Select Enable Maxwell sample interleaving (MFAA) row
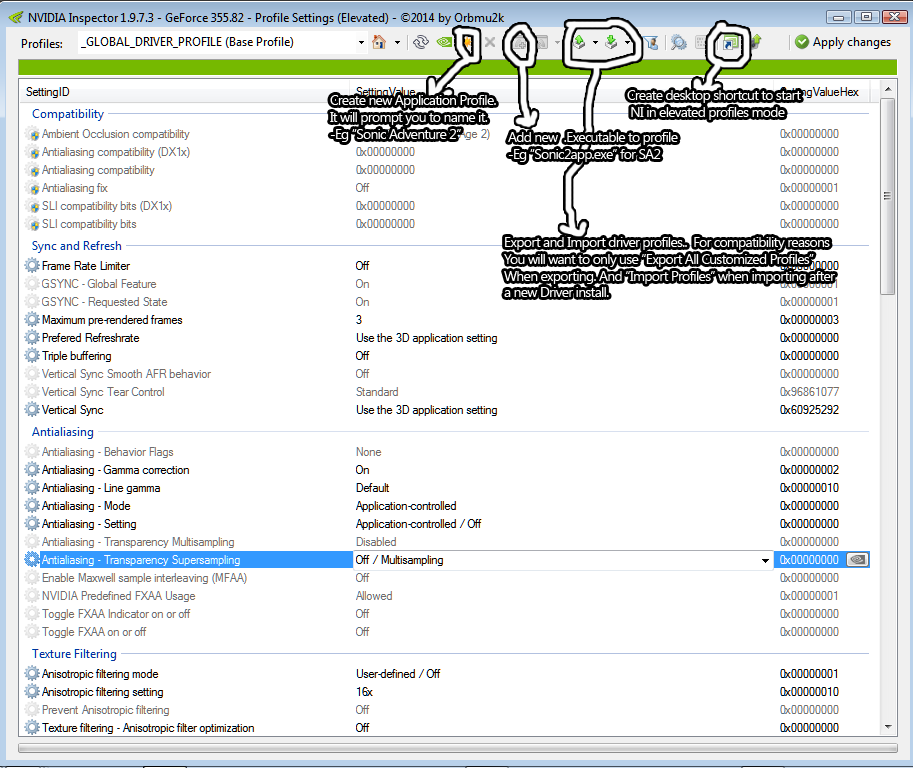Viewport: 913px width, 768px height. pos(144,579)
